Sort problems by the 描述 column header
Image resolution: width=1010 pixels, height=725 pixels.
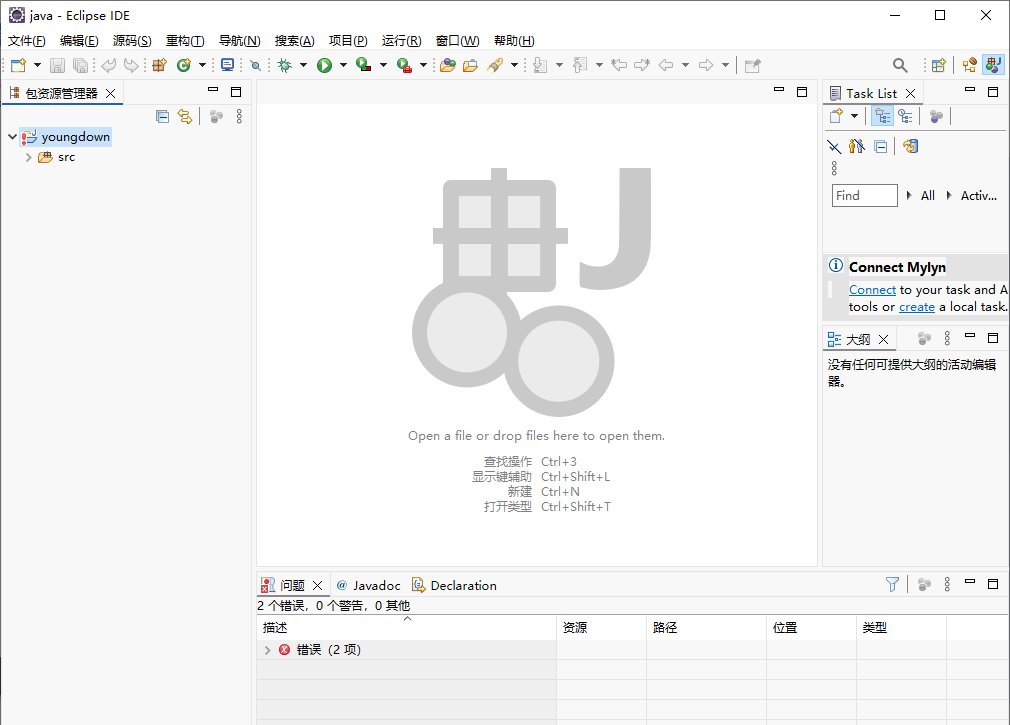point(407,628)
